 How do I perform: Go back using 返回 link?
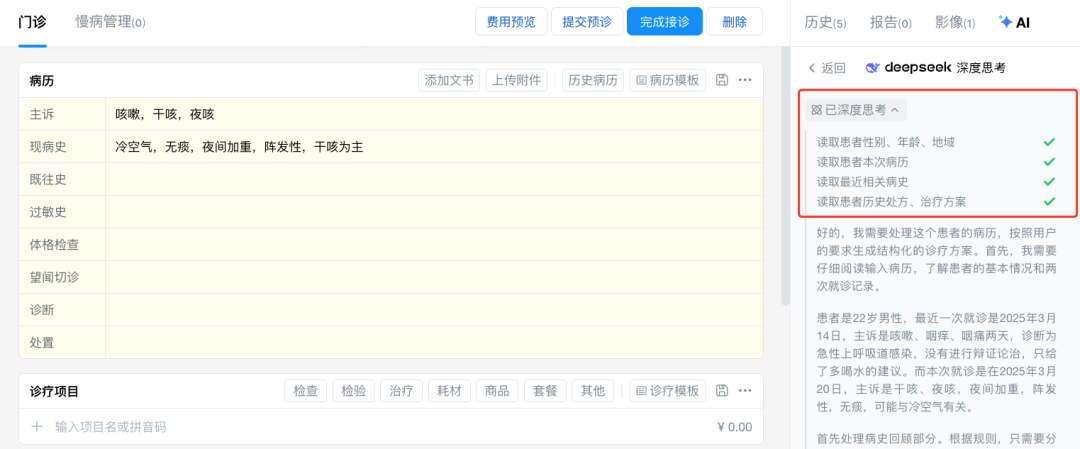point(827,67)
